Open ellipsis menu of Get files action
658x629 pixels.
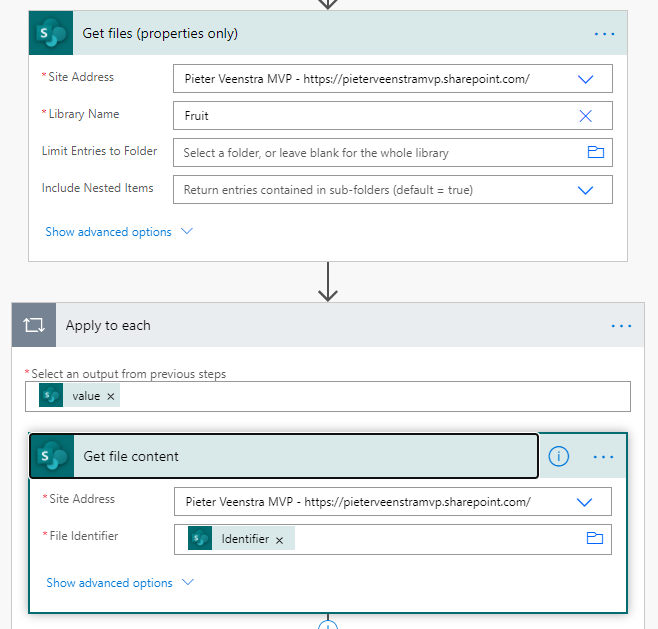[604, 34]
